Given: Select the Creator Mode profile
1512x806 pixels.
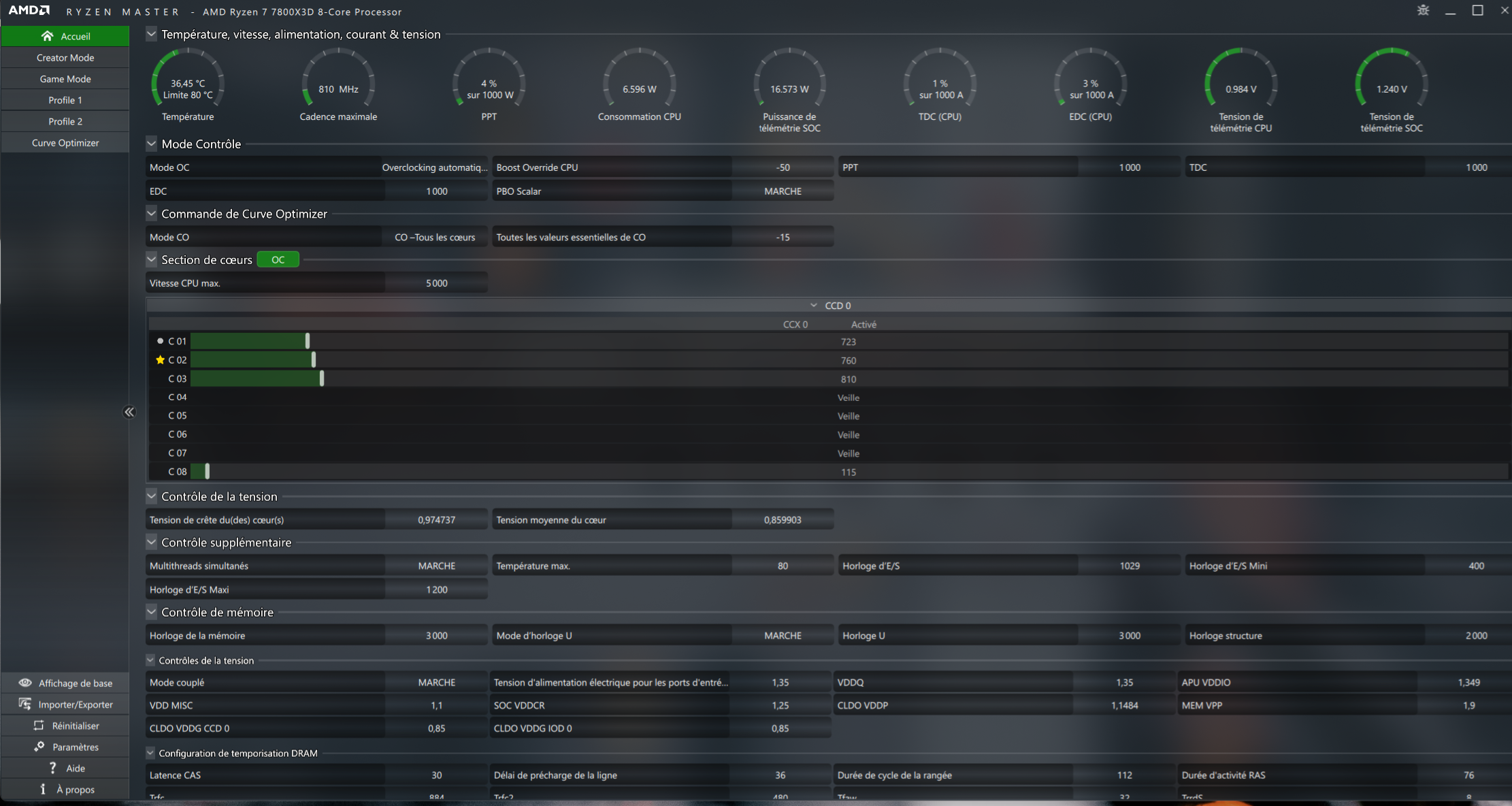Looking at the screenshot, I should pos(65,58).
